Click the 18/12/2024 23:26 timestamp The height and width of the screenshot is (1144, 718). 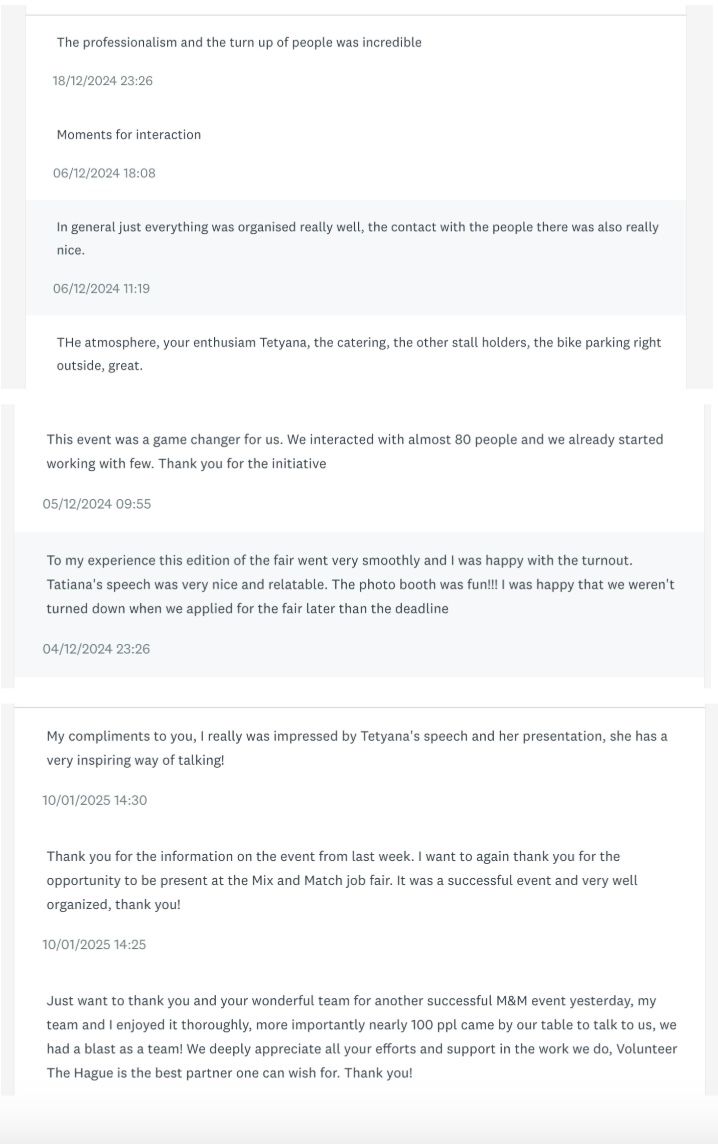(x=103, y=81)
